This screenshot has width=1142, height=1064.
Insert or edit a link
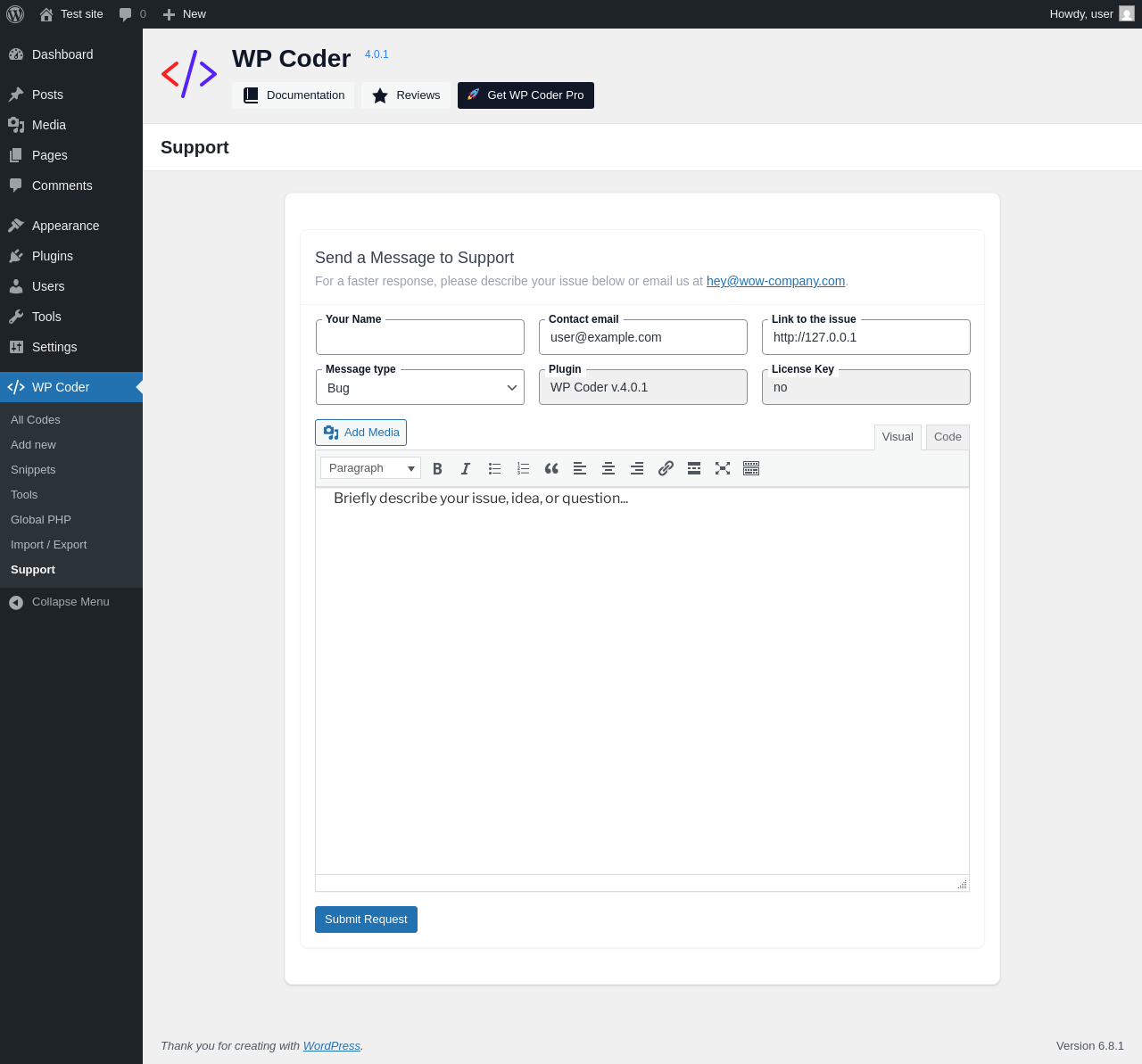coord(666,468)
